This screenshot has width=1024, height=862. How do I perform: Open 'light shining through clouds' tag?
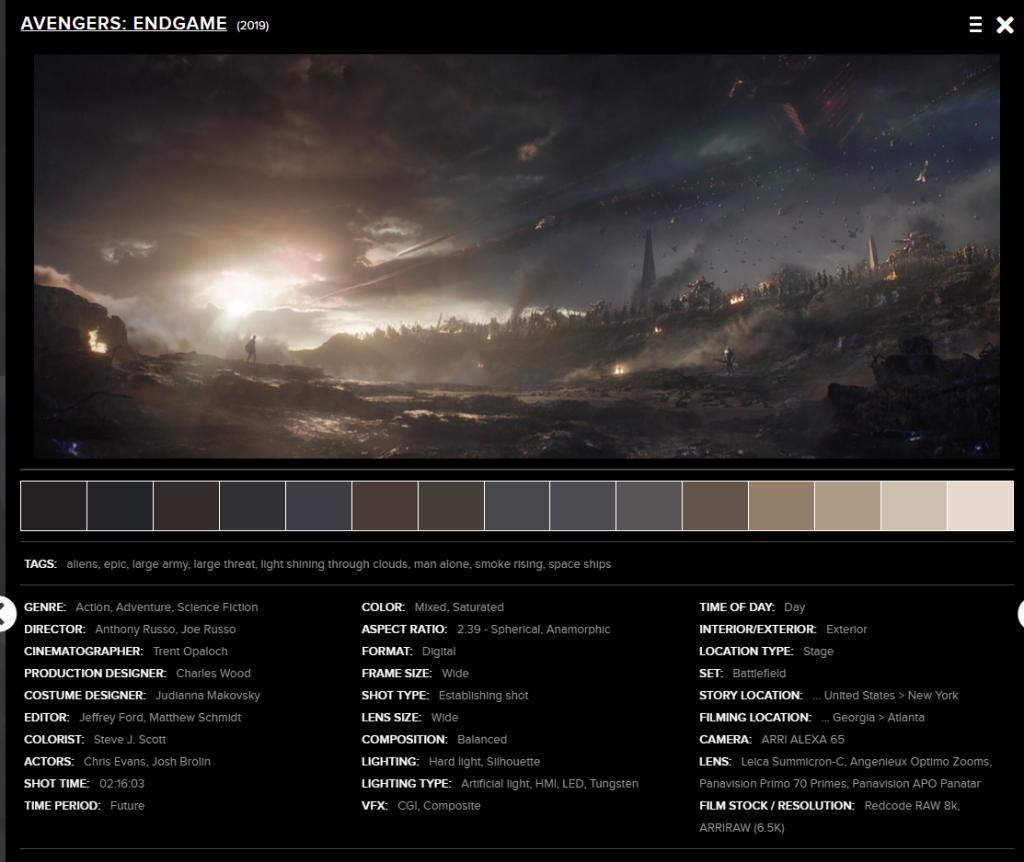point(334,564)
